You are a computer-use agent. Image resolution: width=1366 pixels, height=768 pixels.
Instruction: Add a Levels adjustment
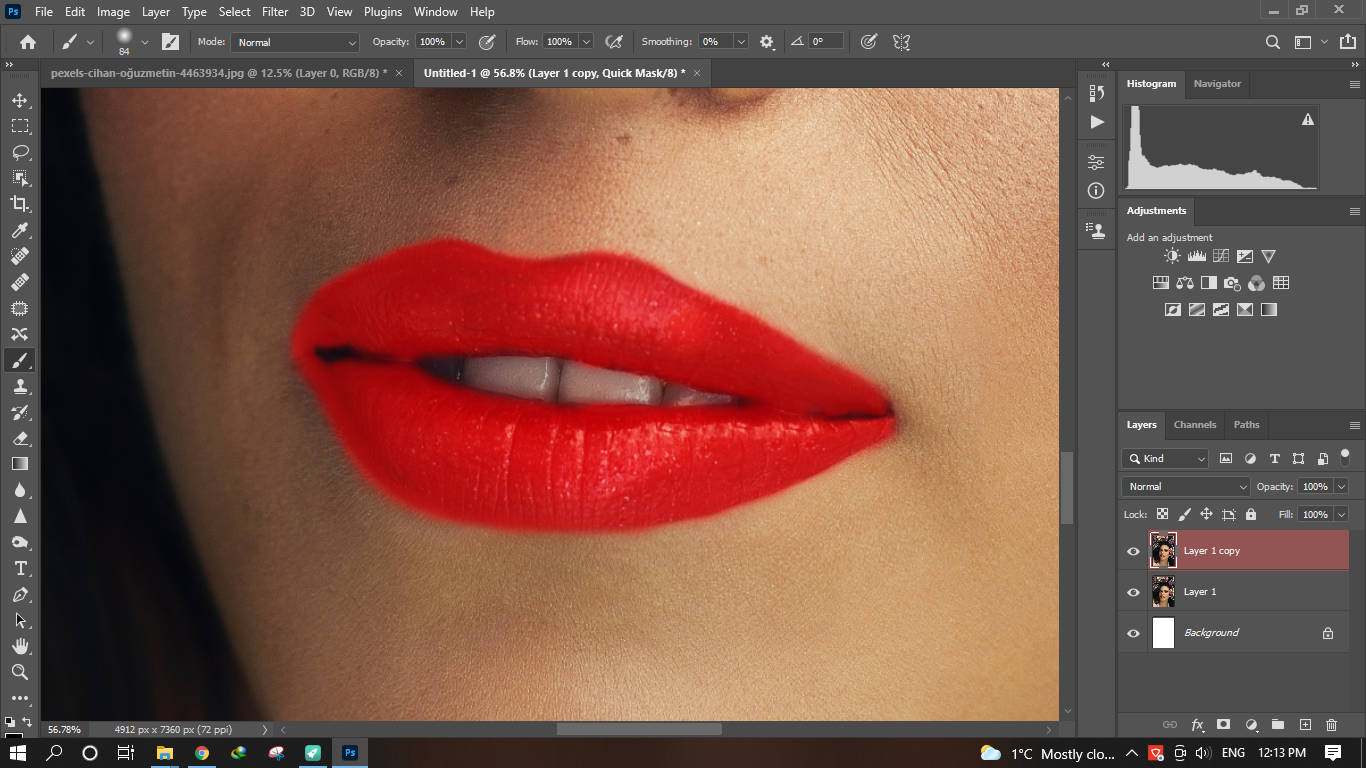point(1196,256)
